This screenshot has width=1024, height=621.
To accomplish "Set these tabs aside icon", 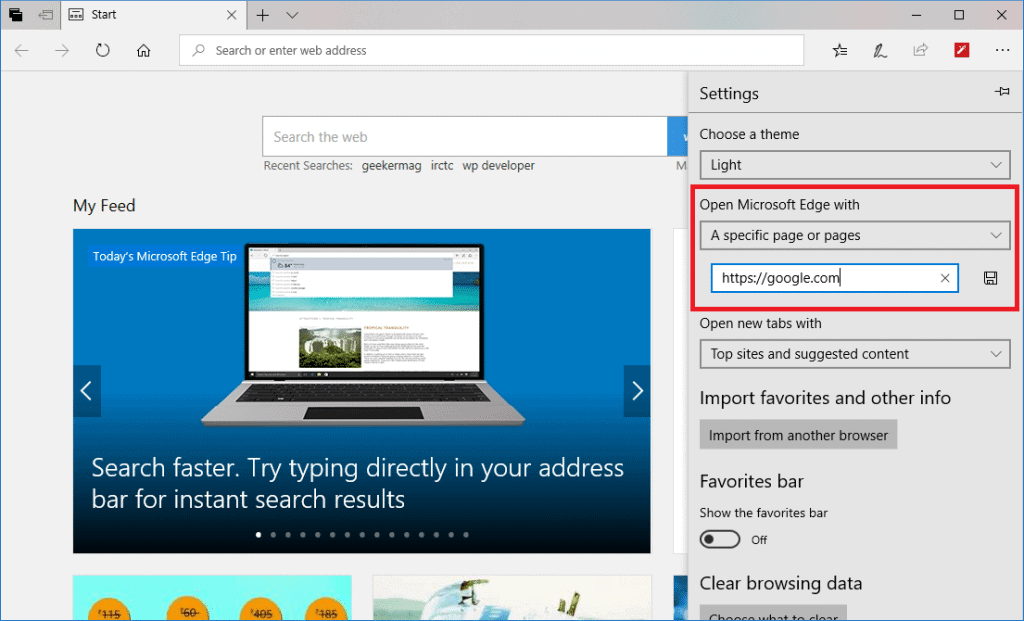I will [x=46, y=15].
